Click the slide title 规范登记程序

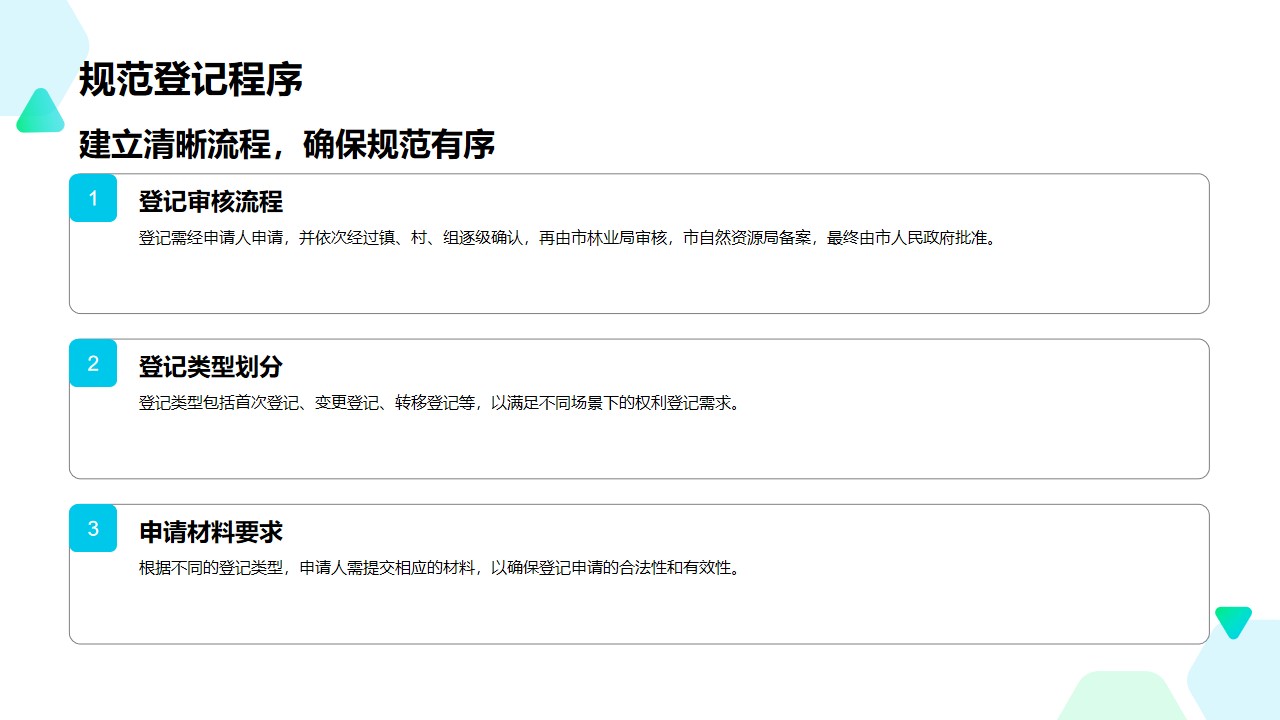tap(191, 80)
